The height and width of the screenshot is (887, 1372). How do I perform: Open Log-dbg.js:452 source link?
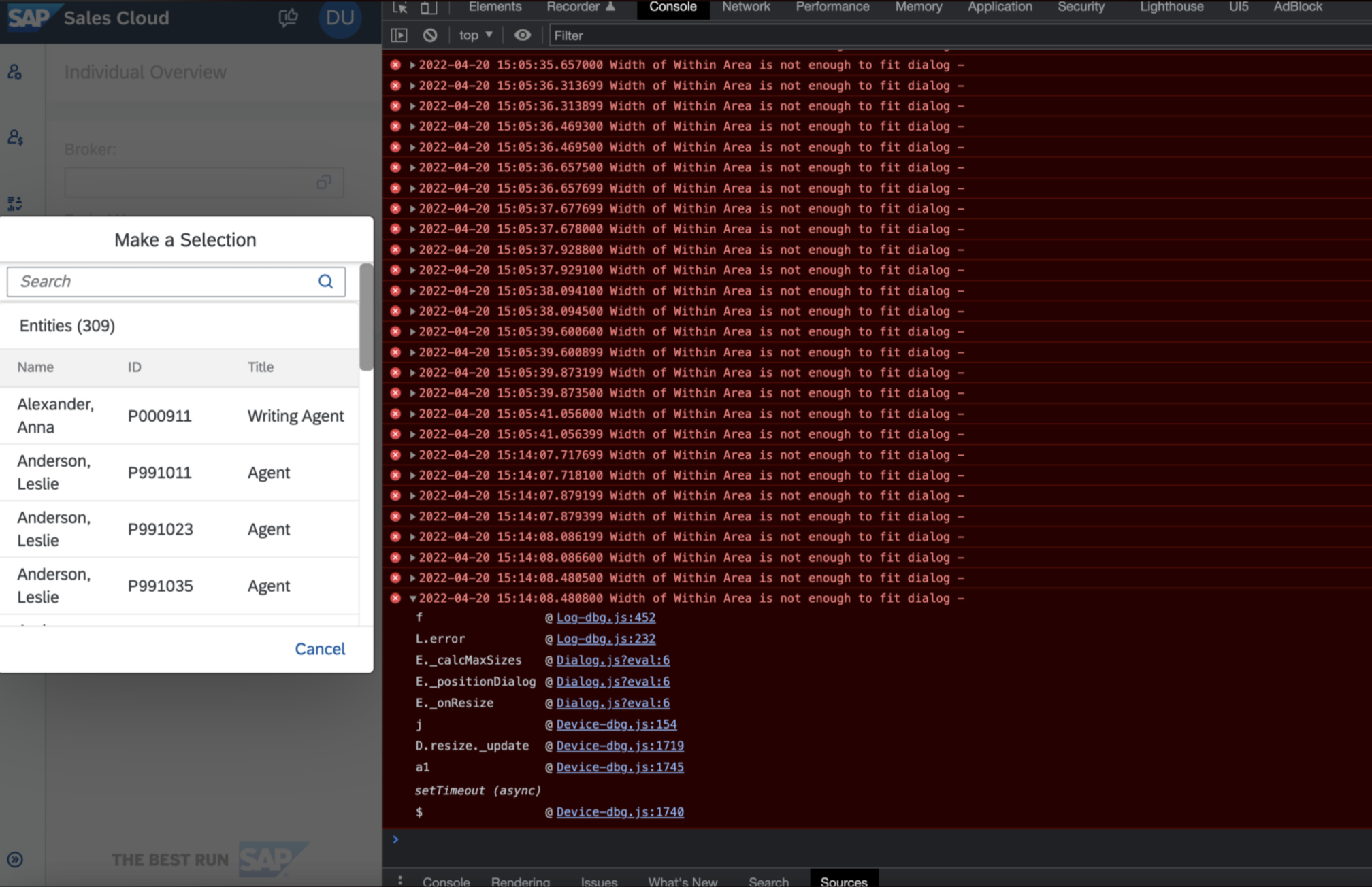tap(606, 618)
